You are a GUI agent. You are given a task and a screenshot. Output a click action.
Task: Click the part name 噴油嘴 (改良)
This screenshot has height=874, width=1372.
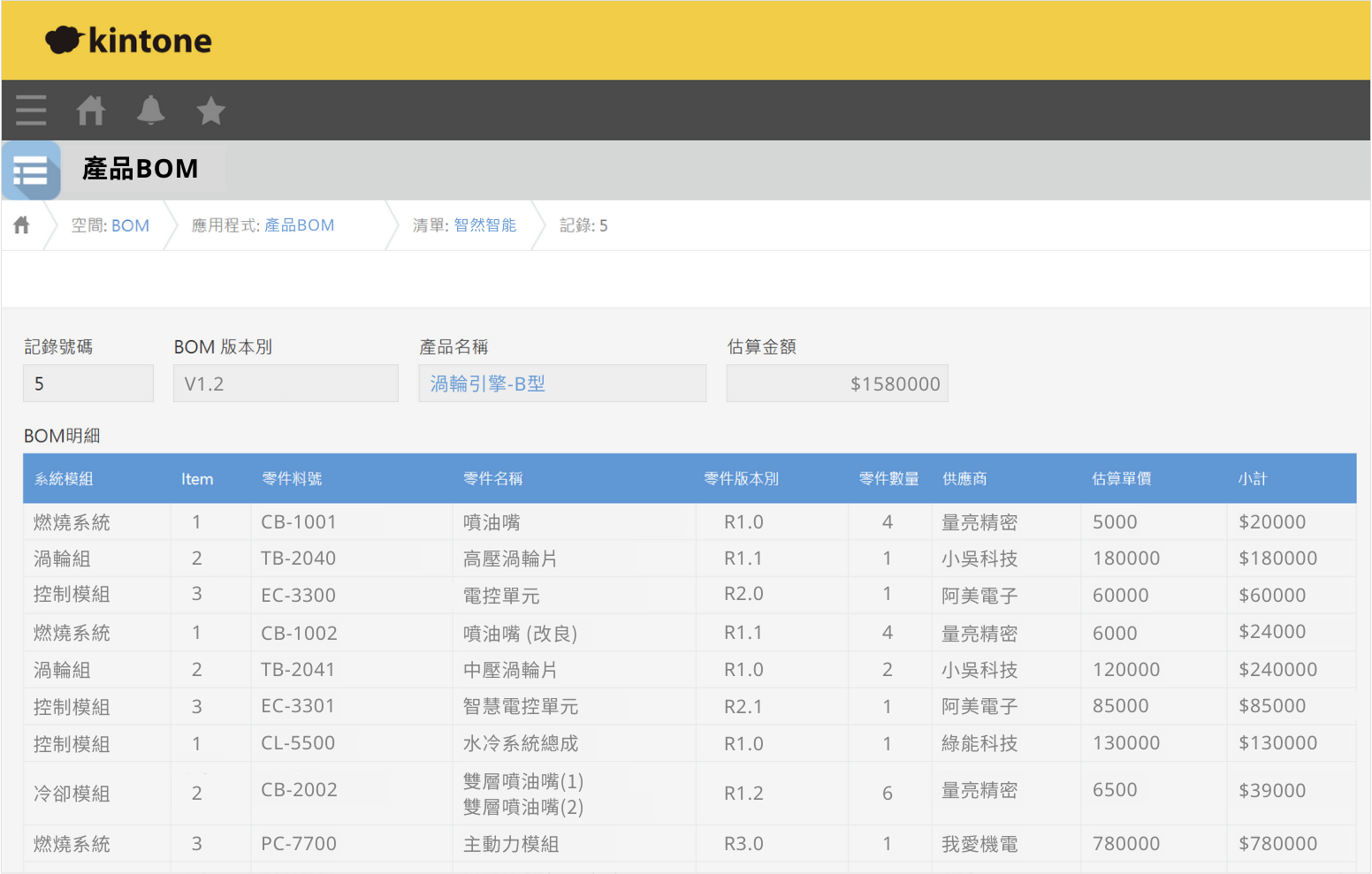(521, 634)
